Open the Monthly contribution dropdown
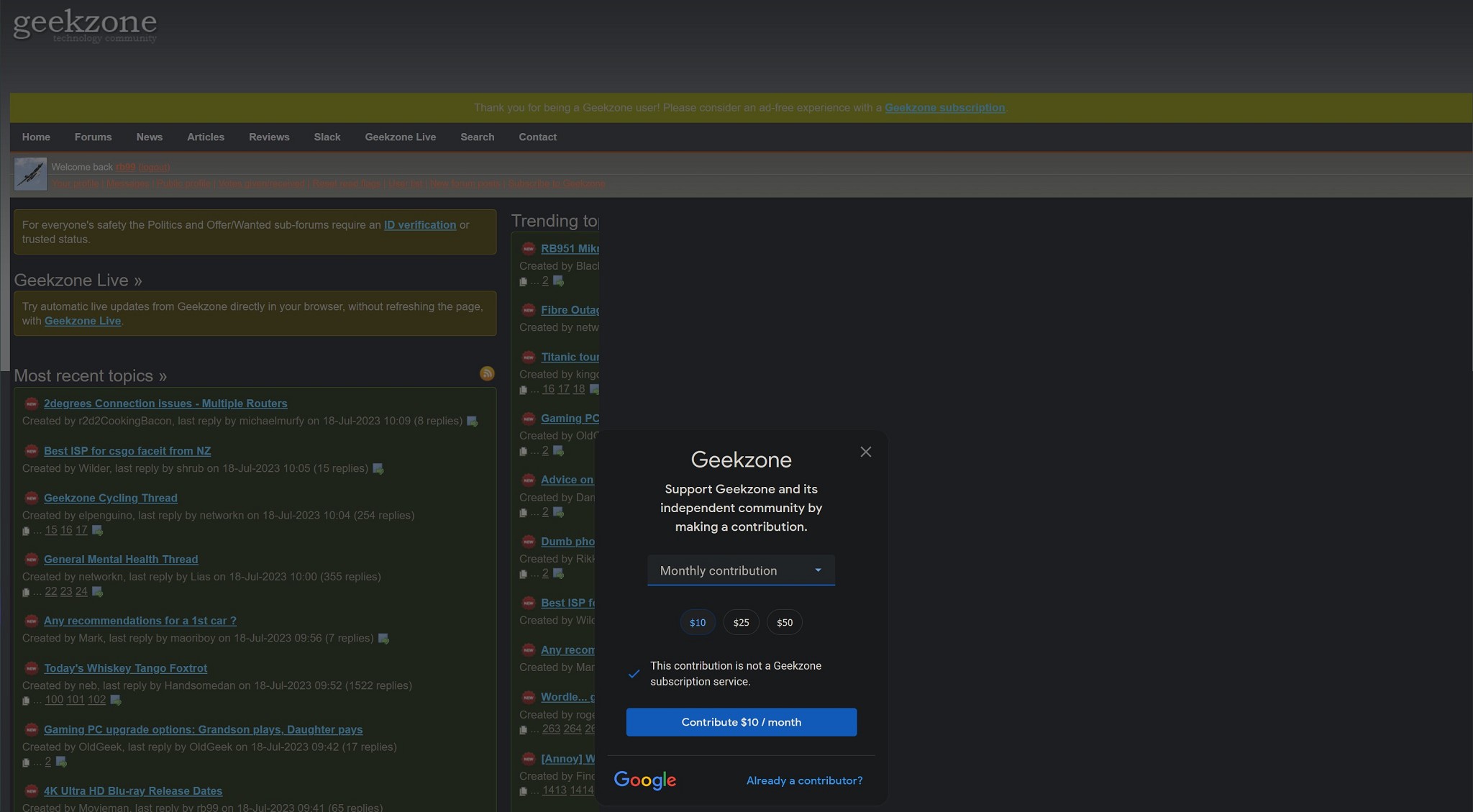The image size is (1473, 812). tap(741, 570)
